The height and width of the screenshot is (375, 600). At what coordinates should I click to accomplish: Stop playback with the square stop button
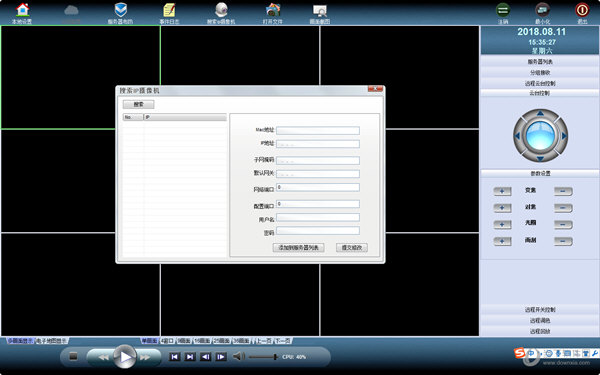pyautogui.click(x=73, y=357)
